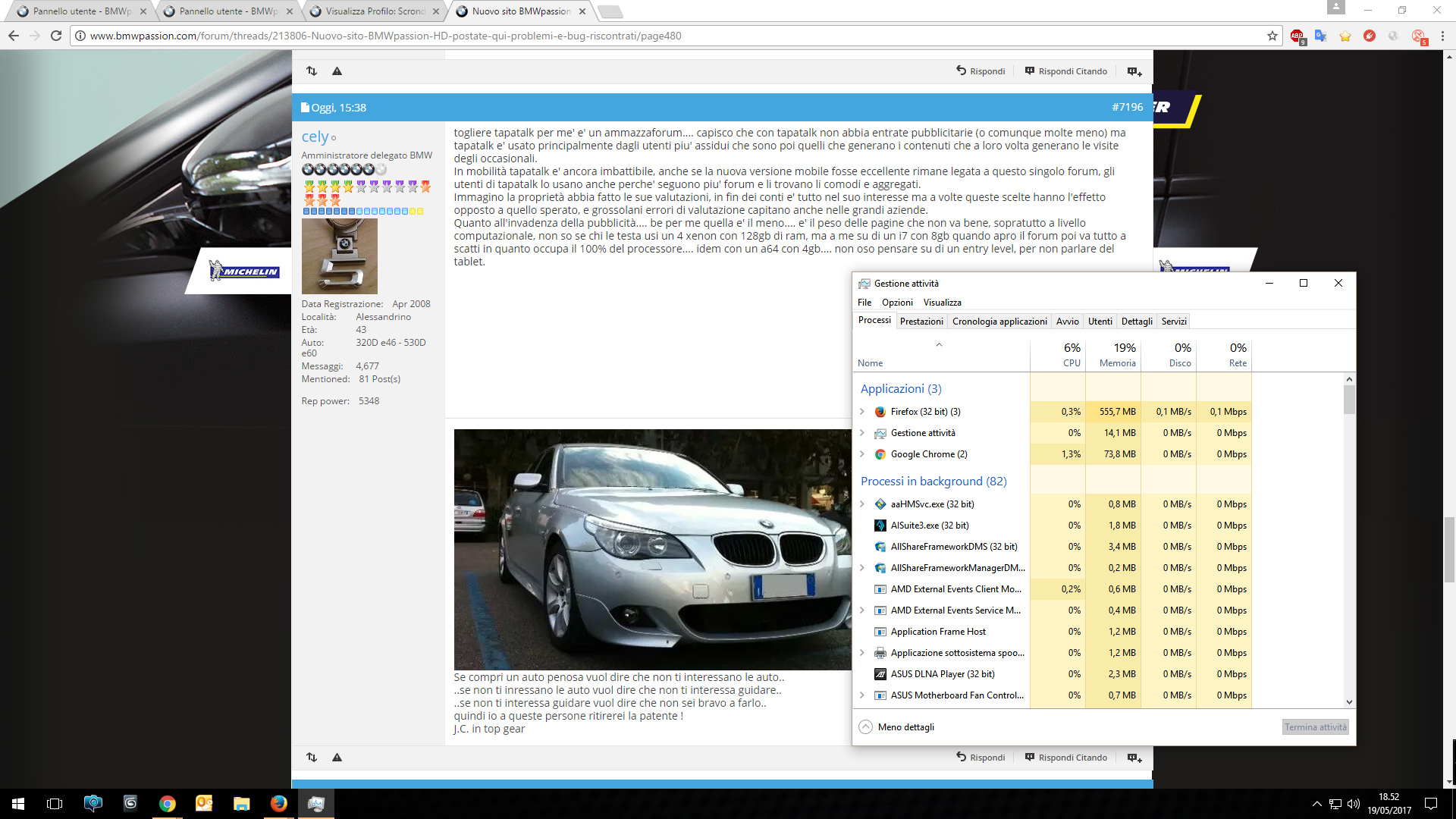Click the bookmark star in address bar
Image resolution: width=1456 pixels, height=819 pixels.
1272,36
